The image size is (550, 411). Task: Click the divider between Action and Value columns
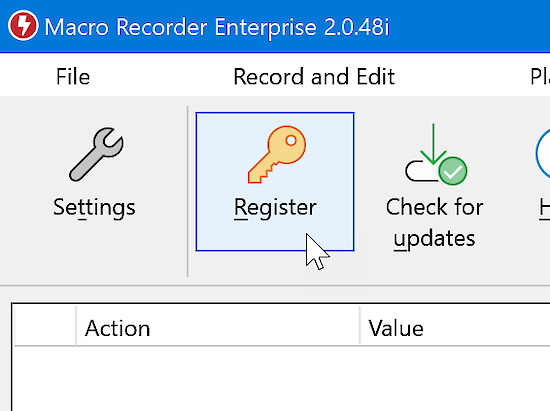pyautogui.click(x=360, y=325)
